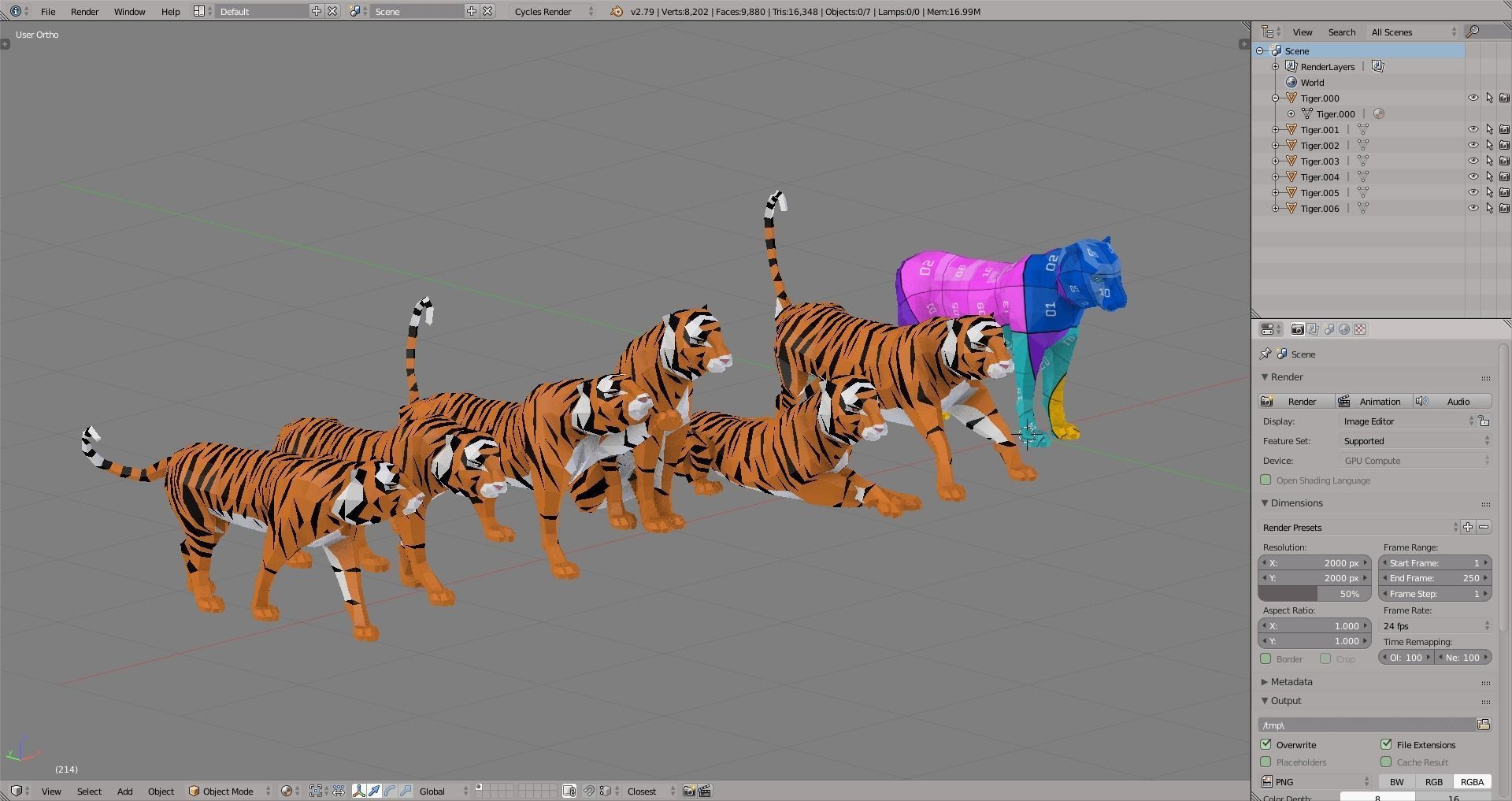The width and height of the screenshot is (1512, 801).
Task: Disable the Overwrite checkbox
Action: pyautogui.click(x=1266, y=744)
